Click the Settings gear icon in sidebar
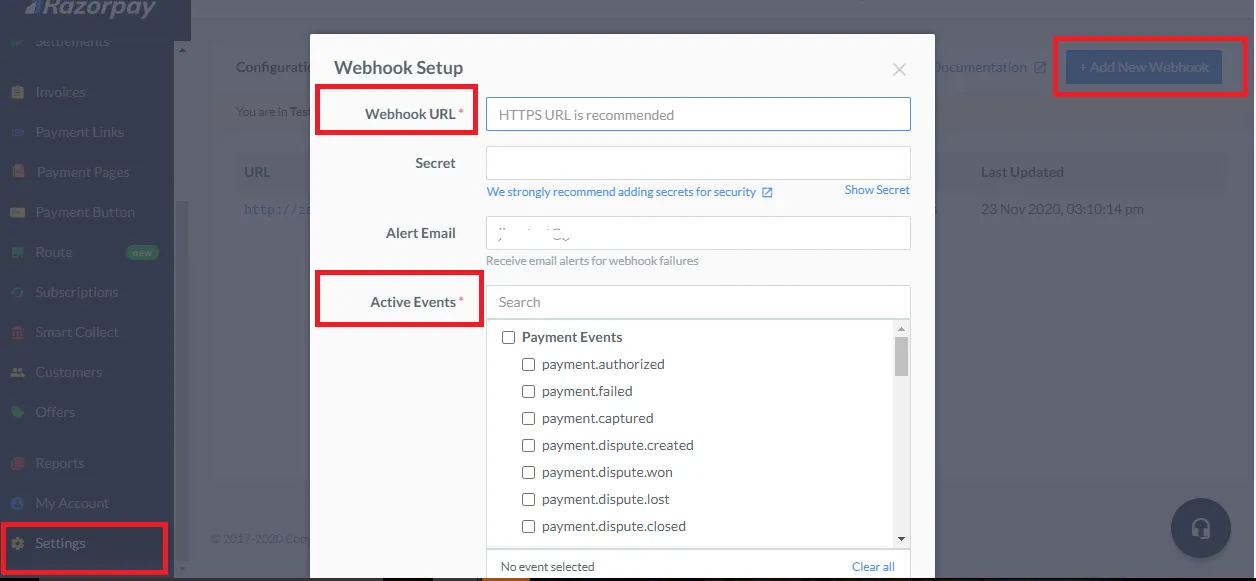 point(17,544)
